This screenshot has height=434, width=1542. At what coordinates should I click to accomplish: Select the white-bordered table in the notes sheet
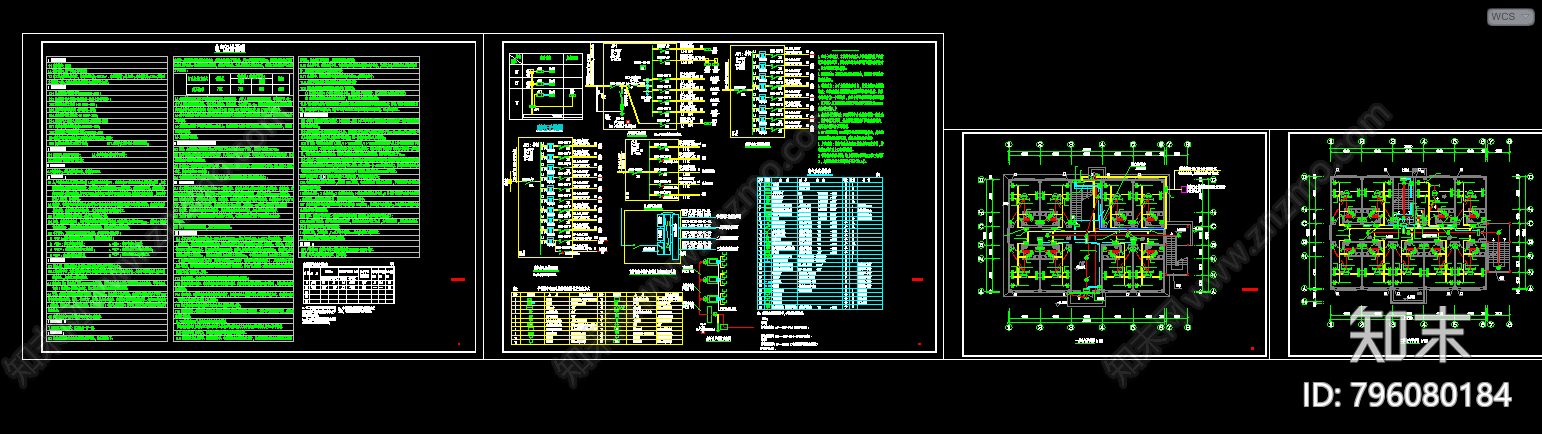coord(349,283)
